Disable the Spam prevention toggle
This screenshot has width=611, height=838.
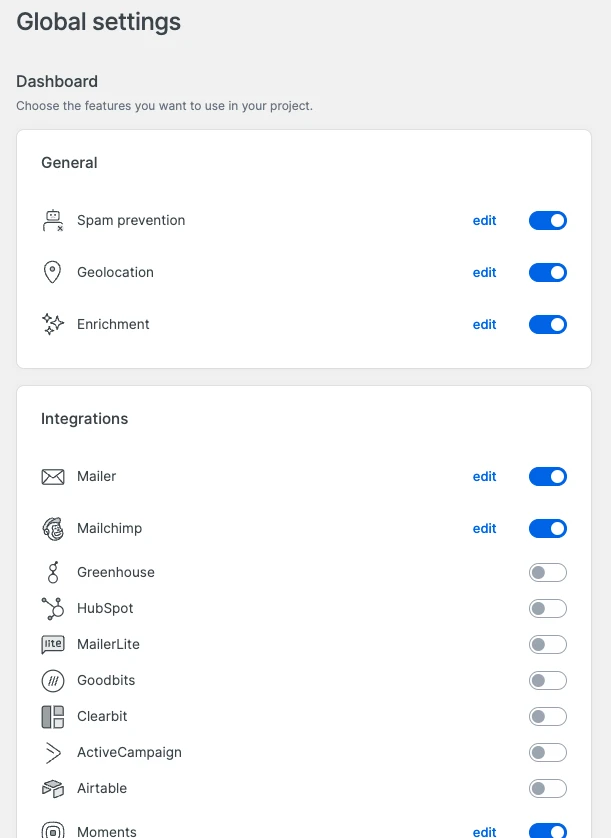point(547,220)
